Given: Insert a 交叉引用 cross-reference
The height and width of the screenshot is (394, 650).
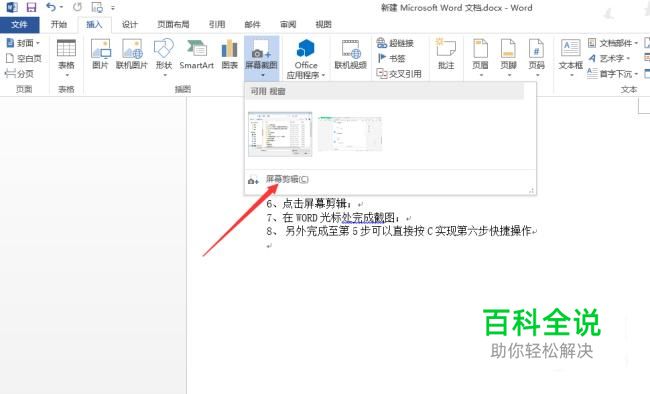Looking at the screenshot, I should pyautogui.click(x=399, y=74).
